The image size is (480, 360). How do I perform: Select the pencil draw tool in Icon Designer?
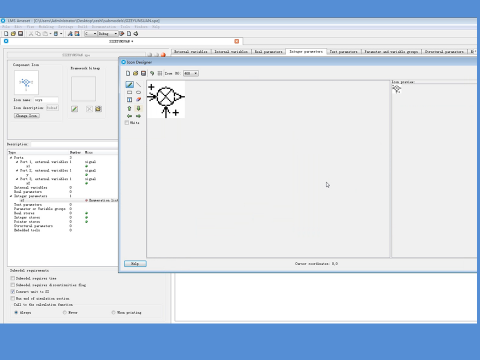[x=130, y=85]
